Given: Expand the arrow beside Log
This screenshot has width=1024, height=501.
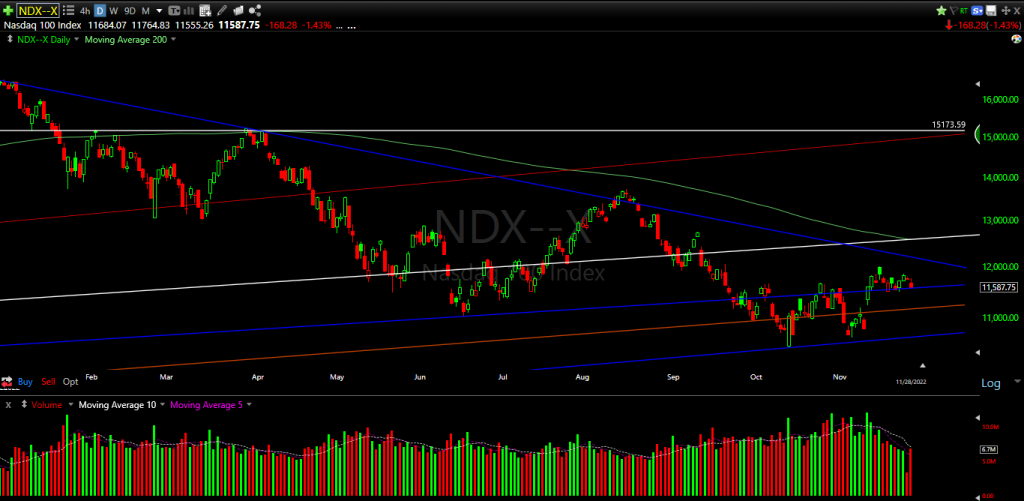Looking at the screenshot, I should coord(1017,380).
